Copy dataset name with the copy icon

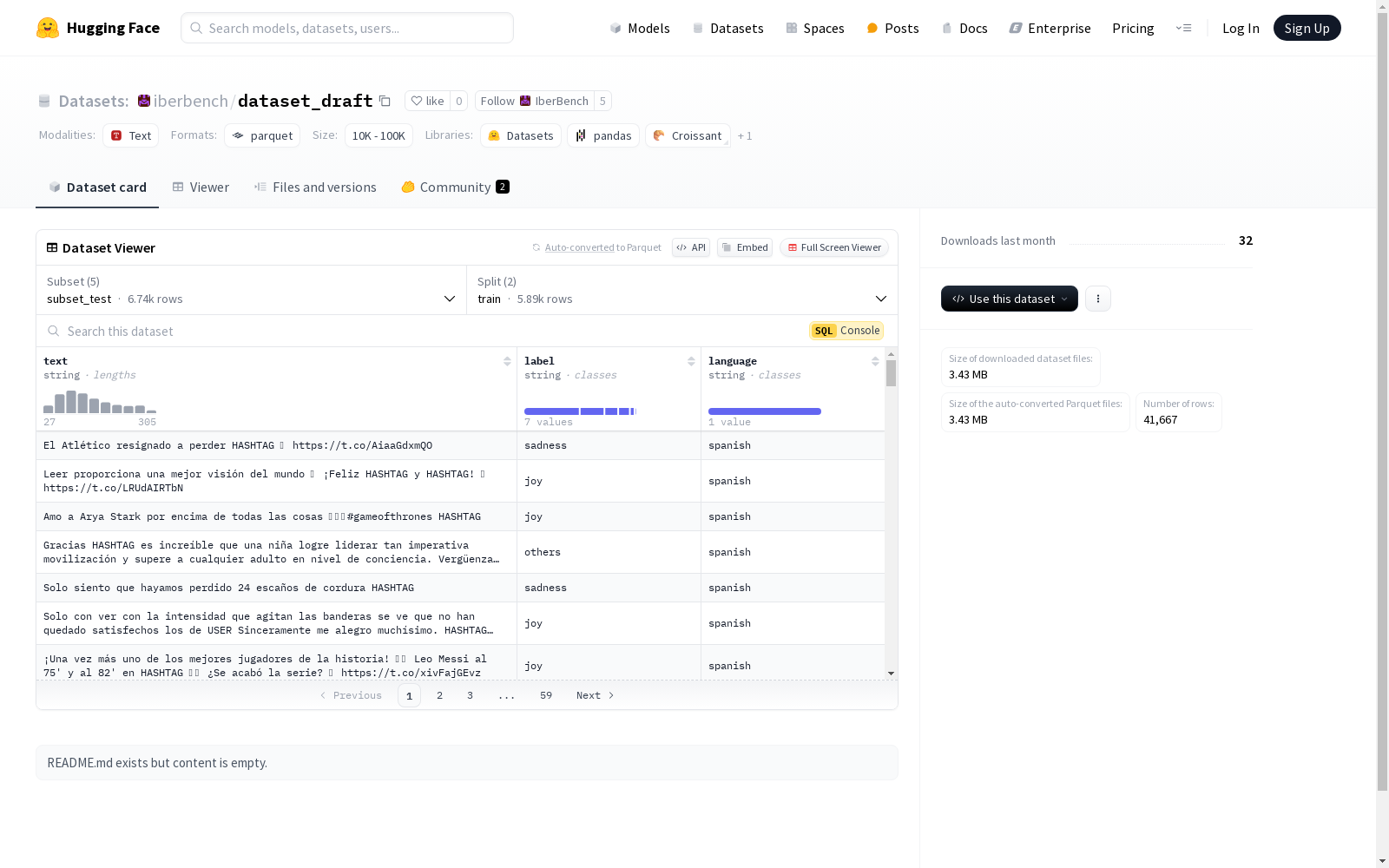(385, 101)
